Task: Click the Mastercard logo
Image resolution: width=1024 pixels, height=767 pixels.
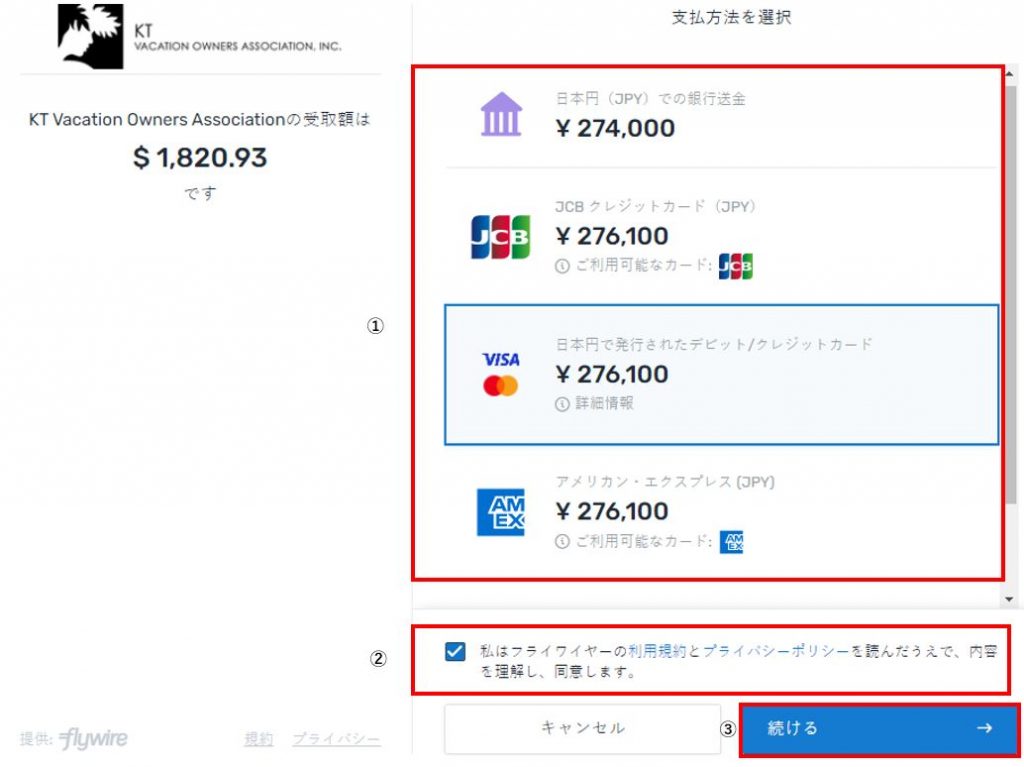Action: click(x=501, y=386)
